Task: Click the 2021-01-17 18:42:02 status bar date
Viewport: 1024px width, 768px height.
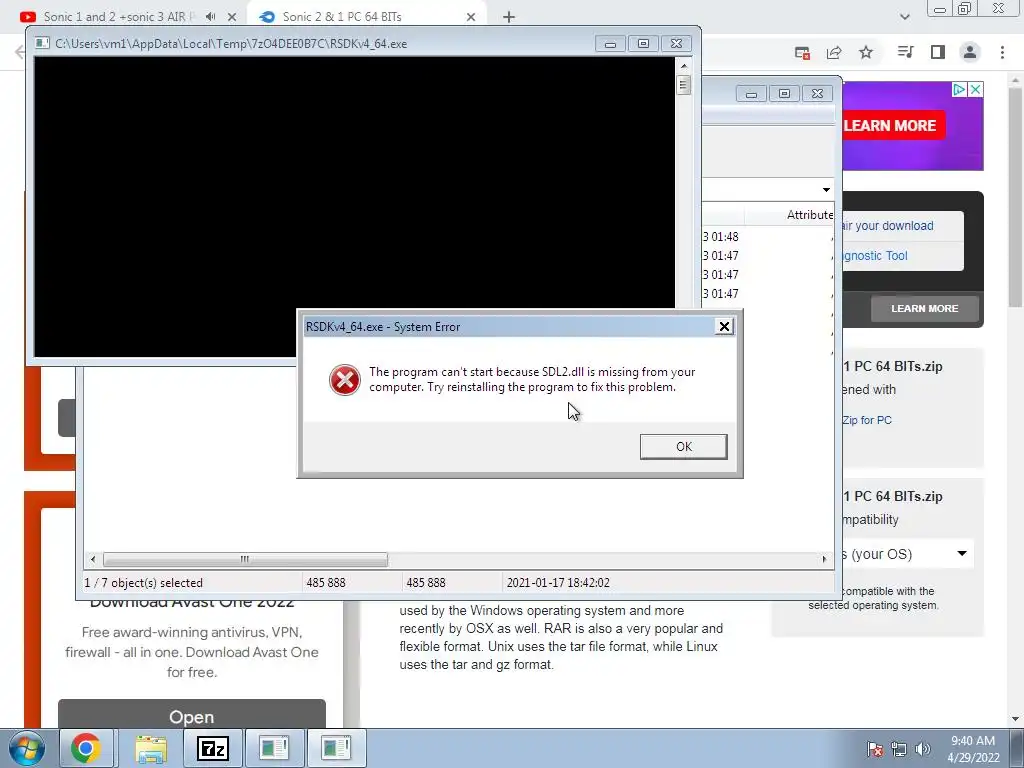Action: (x=558, y=583)
